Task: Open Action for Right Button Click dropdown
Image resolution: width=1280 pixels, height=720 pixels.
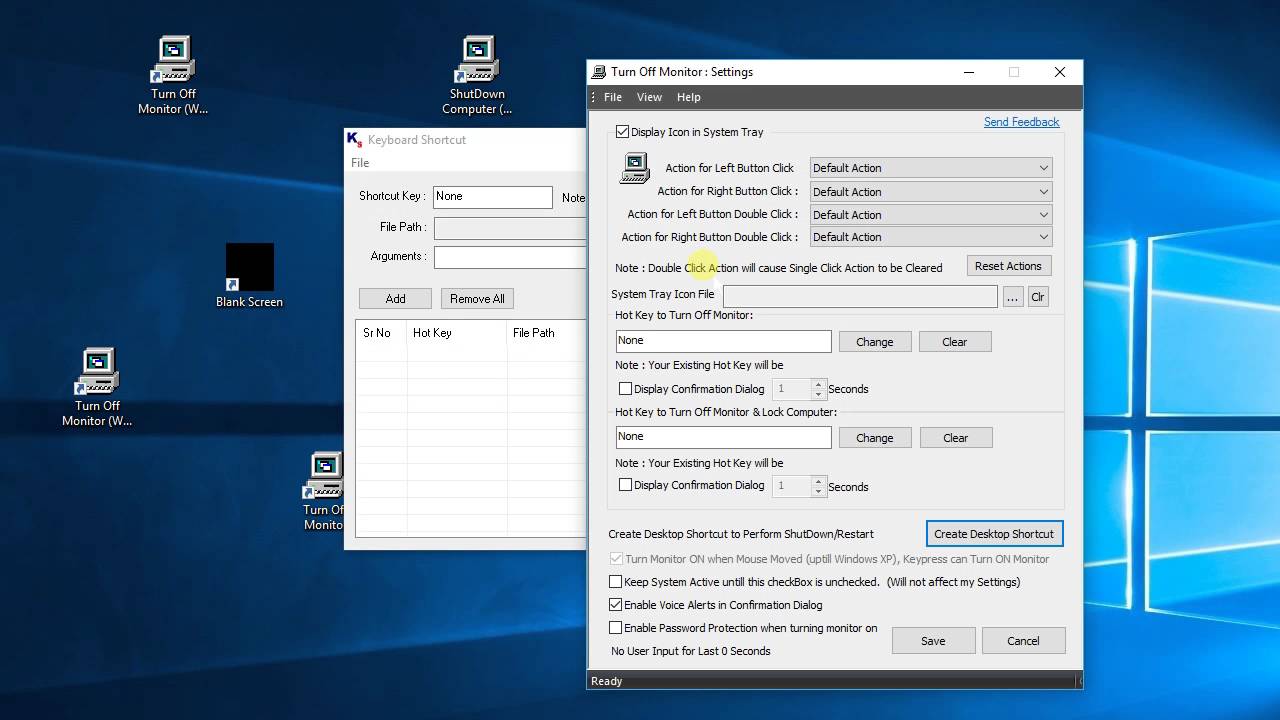Action: coord(931,192)
